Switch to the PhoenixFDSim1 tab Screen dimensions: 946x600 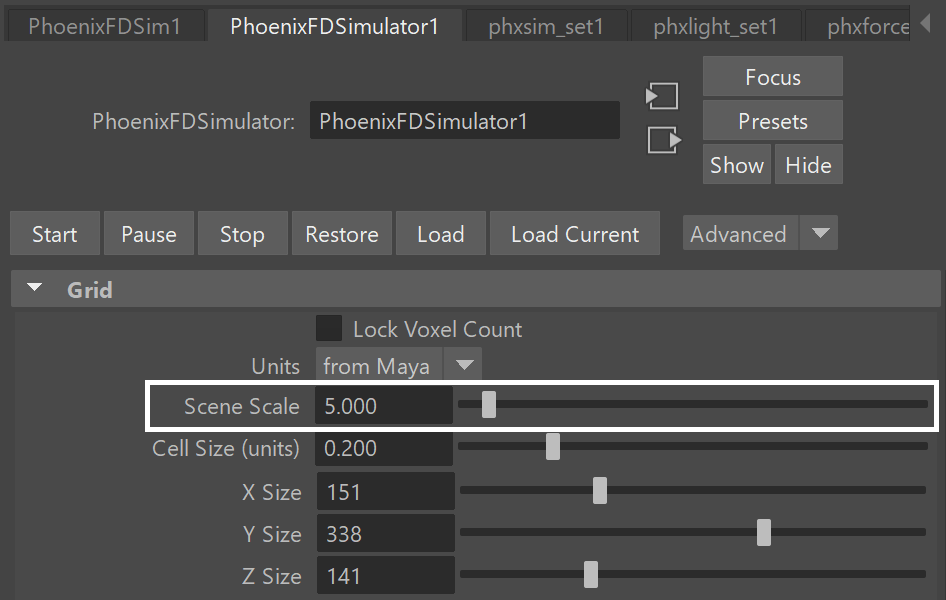coord(104,27)
